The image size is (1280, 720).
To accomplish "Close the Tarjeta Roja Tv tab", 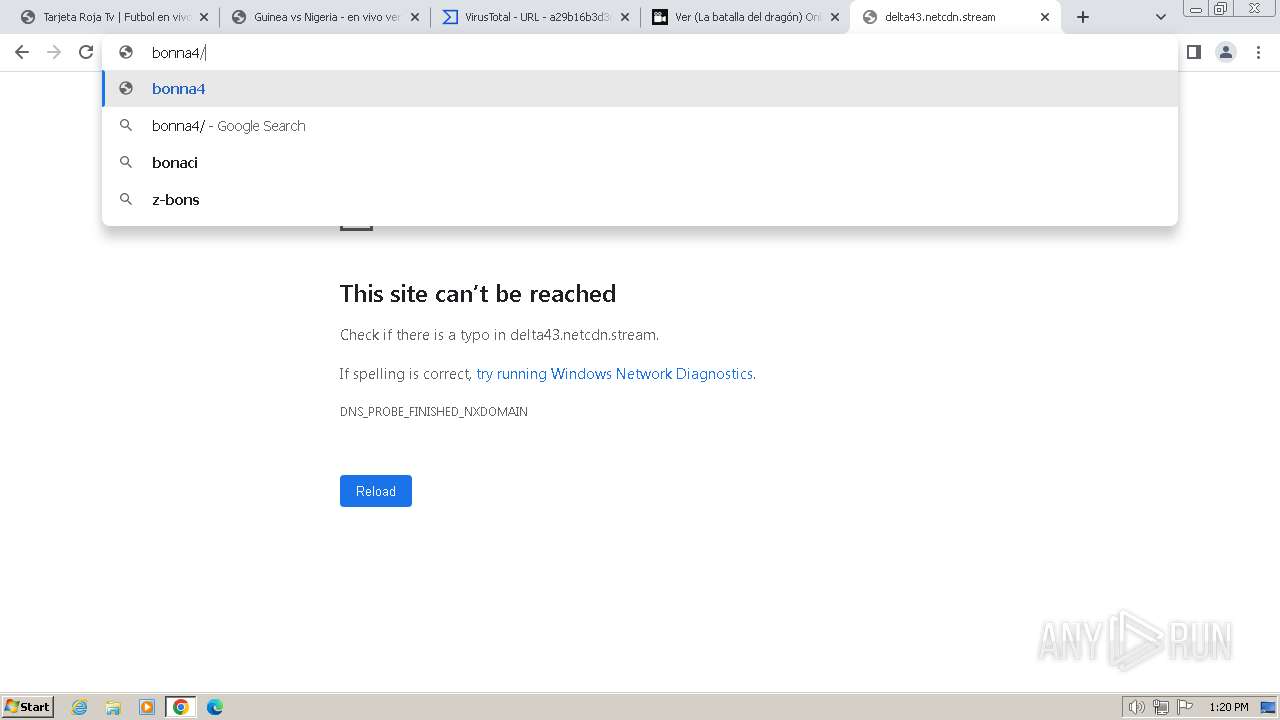I will (204, 17).
